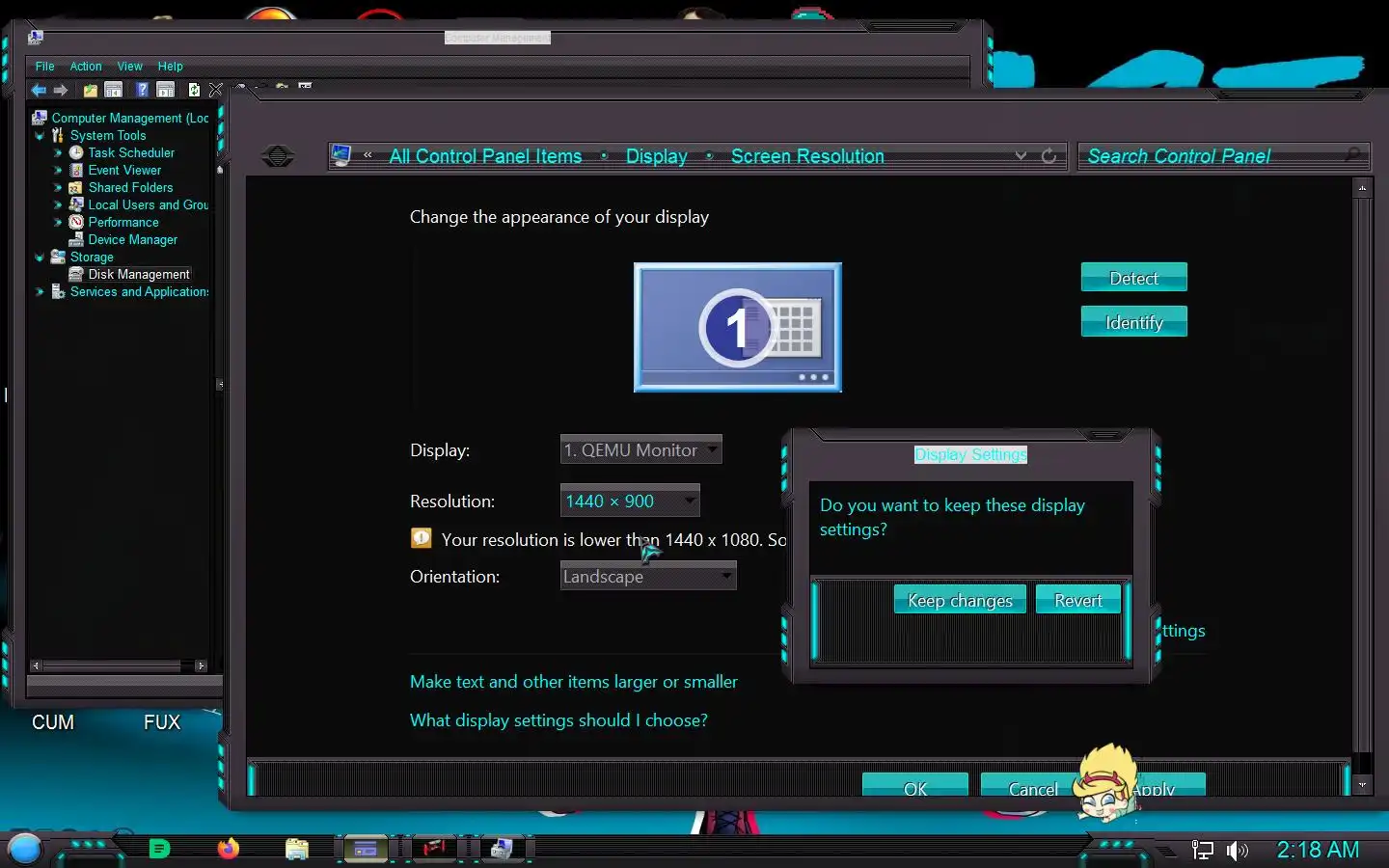The width and height of the screenshot is (1389, 868).
Task: Switch to the highlighted Control Panel taskbar button
Action: [x=366, y=849]
